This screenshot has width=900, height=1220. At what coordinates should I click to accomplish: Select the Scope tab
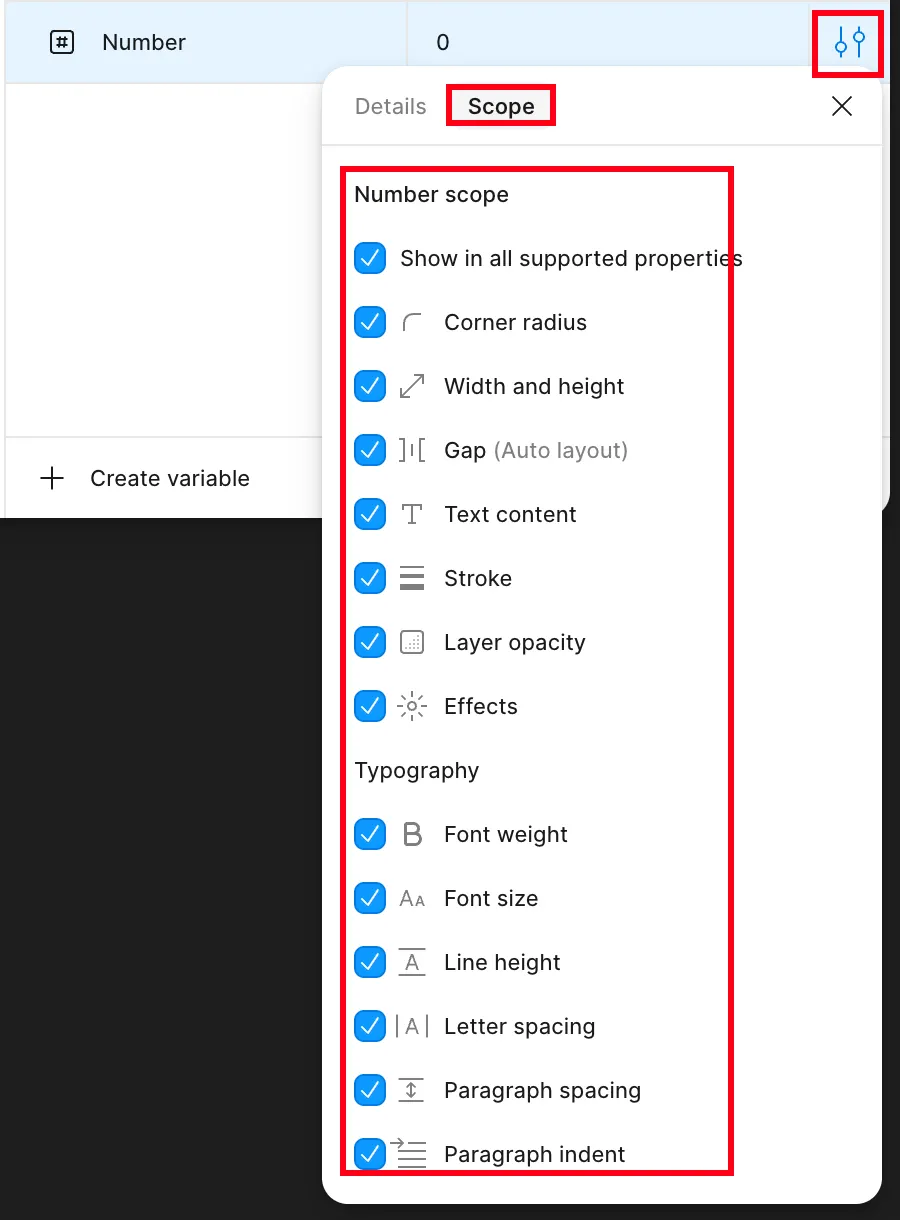coord(500,107)
